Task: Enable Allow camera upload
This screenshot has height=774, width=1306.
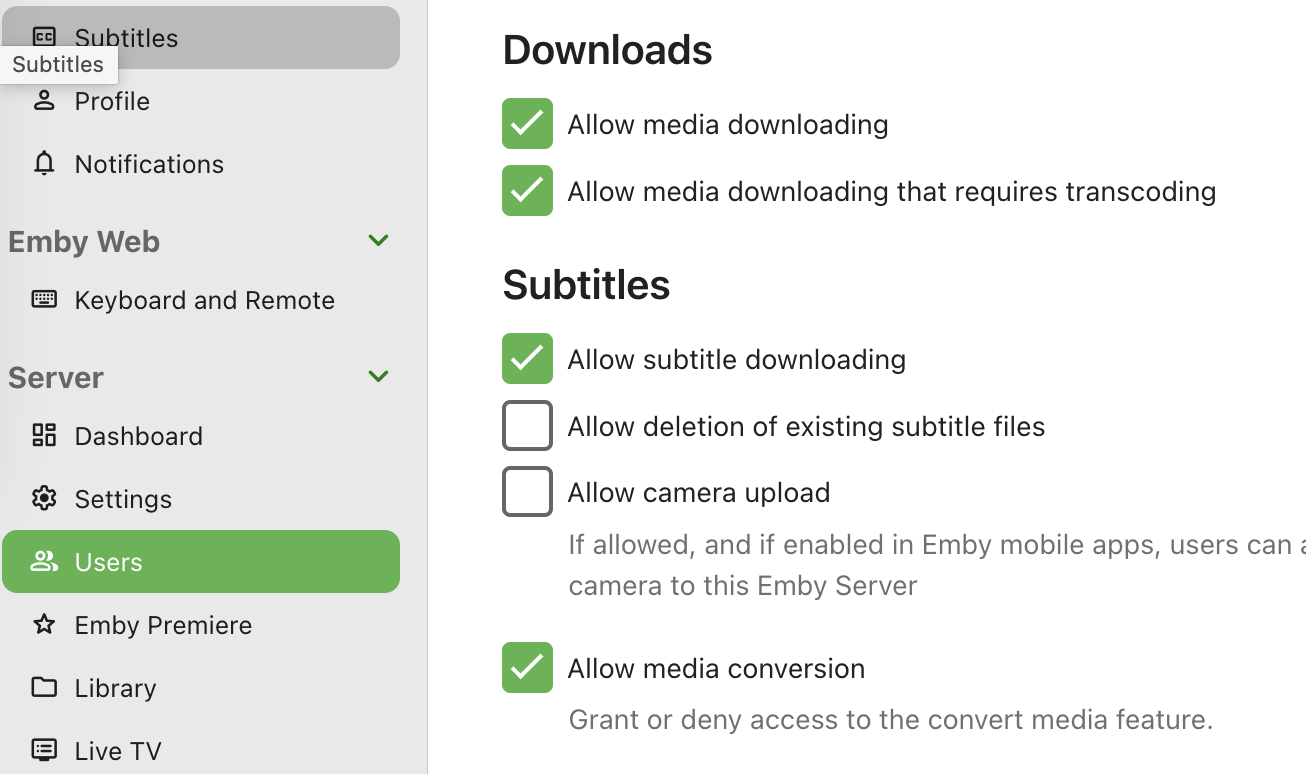Action: 527,491
